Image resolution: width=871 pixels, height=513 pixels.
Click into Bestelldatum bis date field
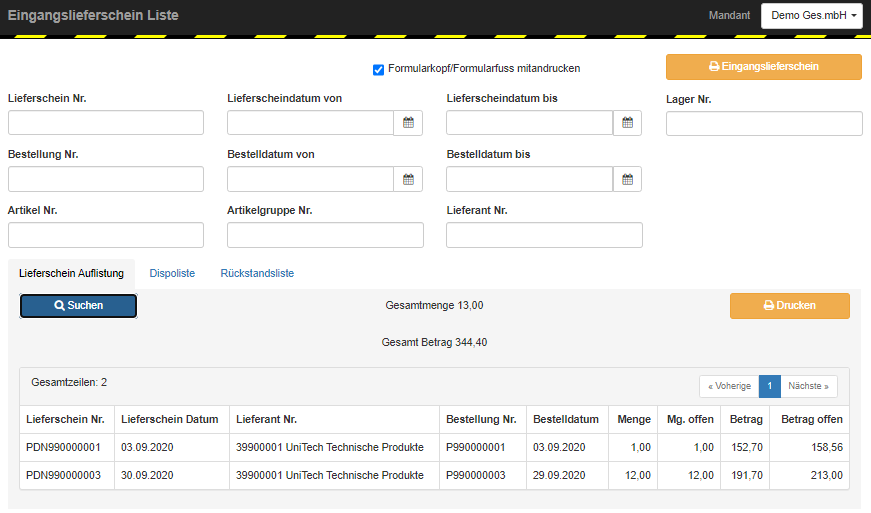tap(530, 179)
